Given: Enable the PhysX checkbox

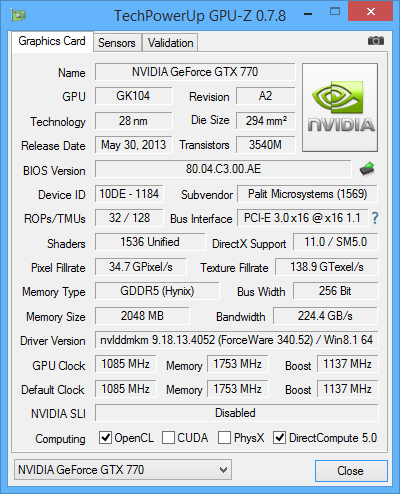Looking at the screenshot, I should point(224,437).
